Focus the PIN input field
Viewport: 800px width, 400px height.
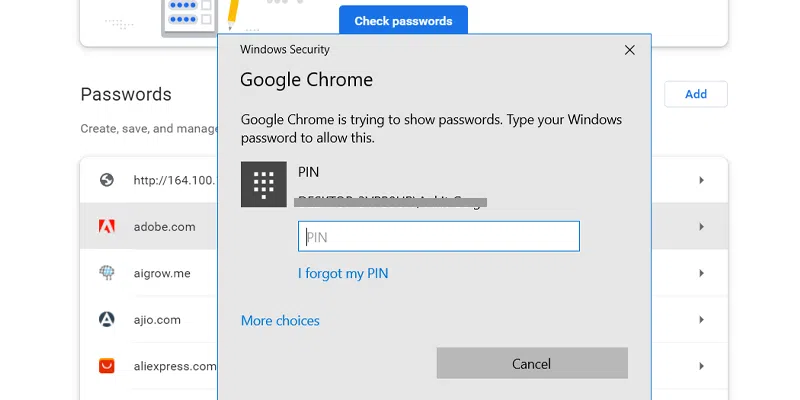click(439, 237)
